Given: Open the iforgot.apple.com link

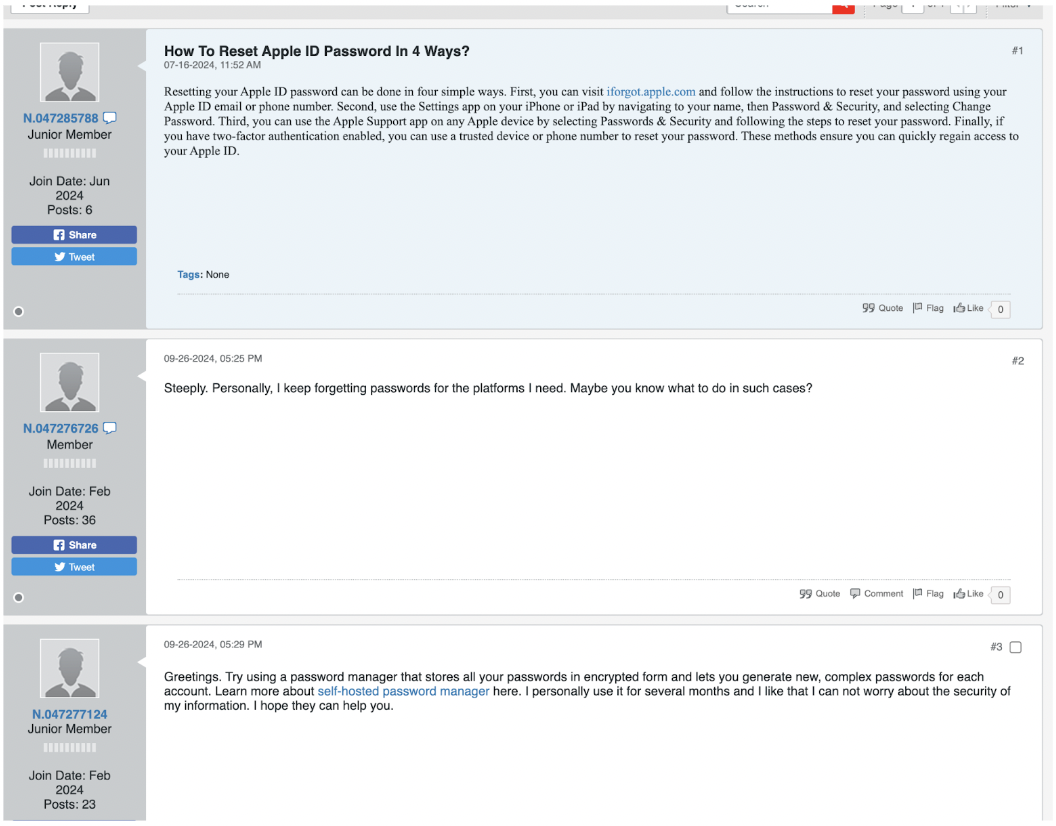Looking at the screenshot, I should [x=650, y=92].
